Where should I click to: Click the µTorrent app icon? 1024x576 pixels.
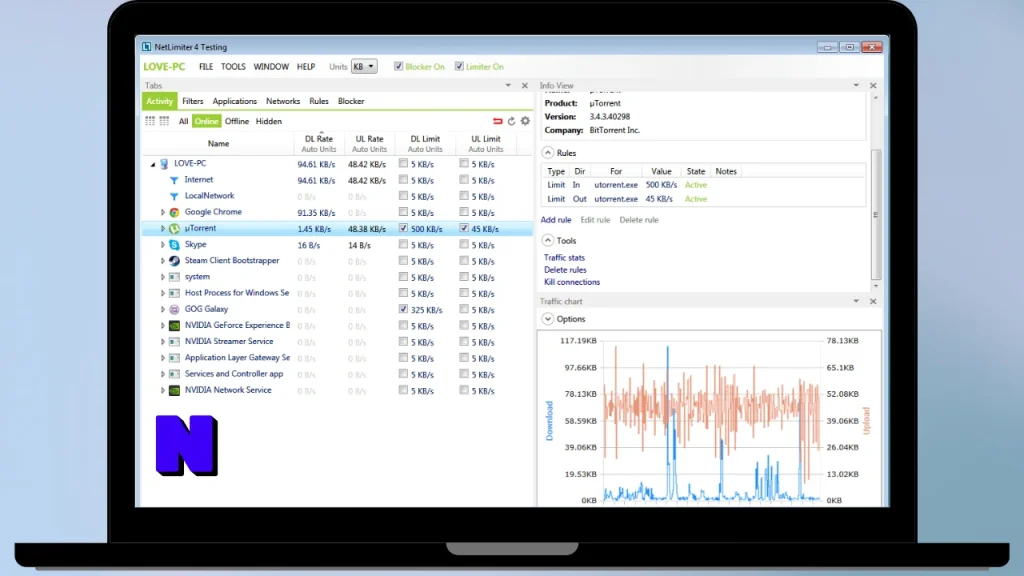point(174,229)
